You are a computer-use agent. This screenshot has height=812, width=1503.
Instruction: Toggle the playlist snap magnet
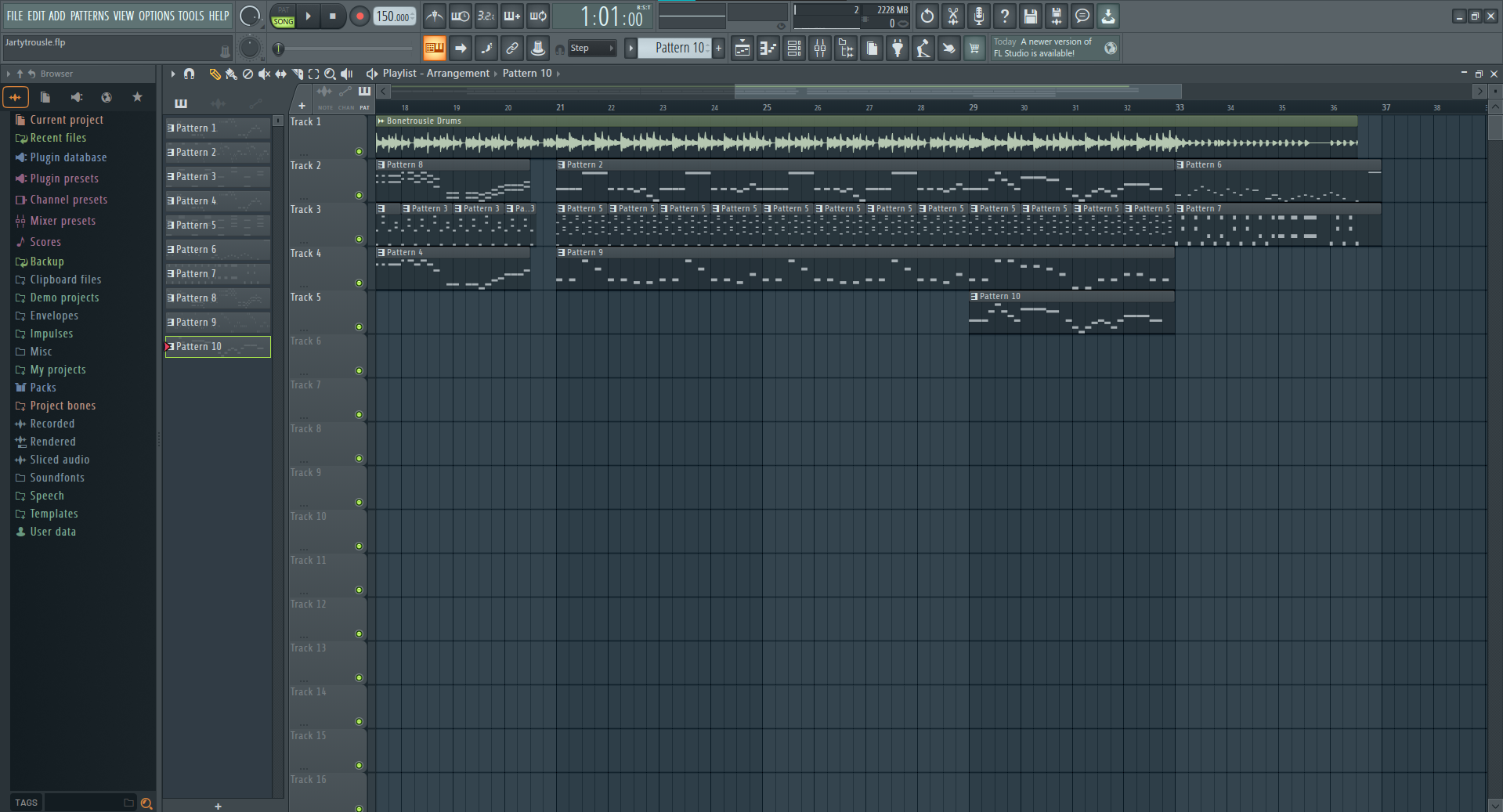189,74
